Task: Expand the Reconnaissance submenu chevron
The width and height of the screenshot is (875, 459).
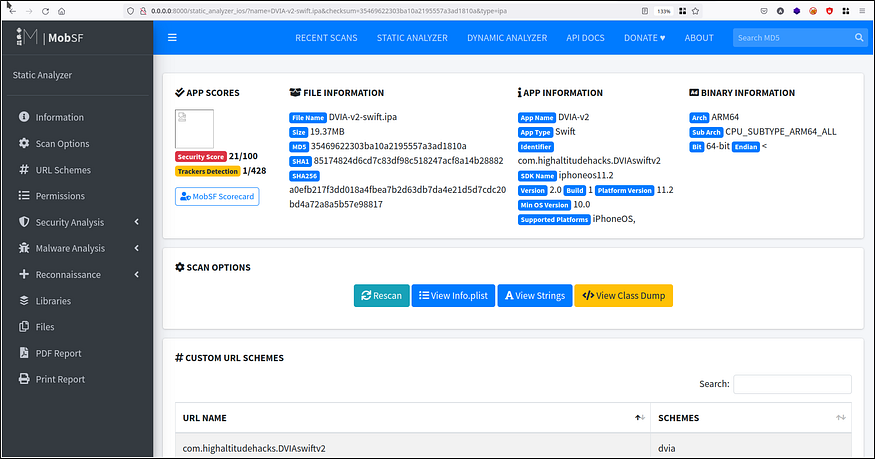Action: point(137,274)
